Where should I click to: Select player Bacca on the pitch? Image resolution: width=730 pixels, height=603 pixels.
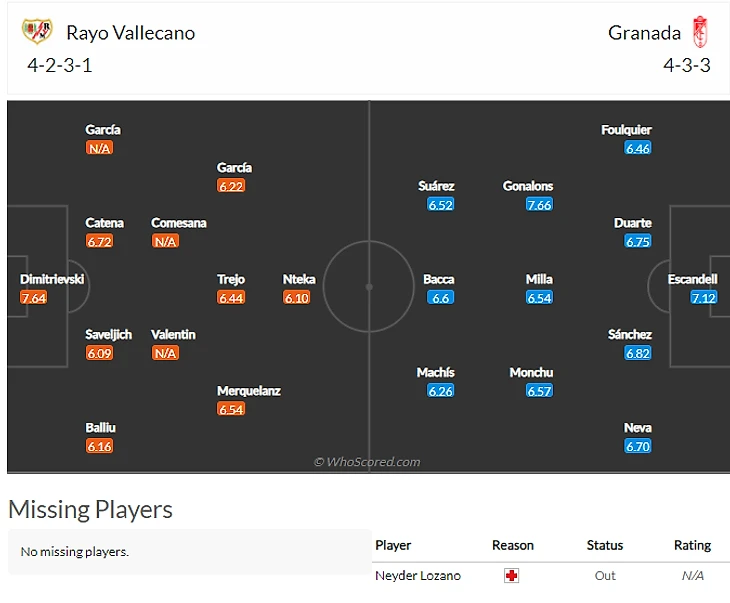pos(439,279)
